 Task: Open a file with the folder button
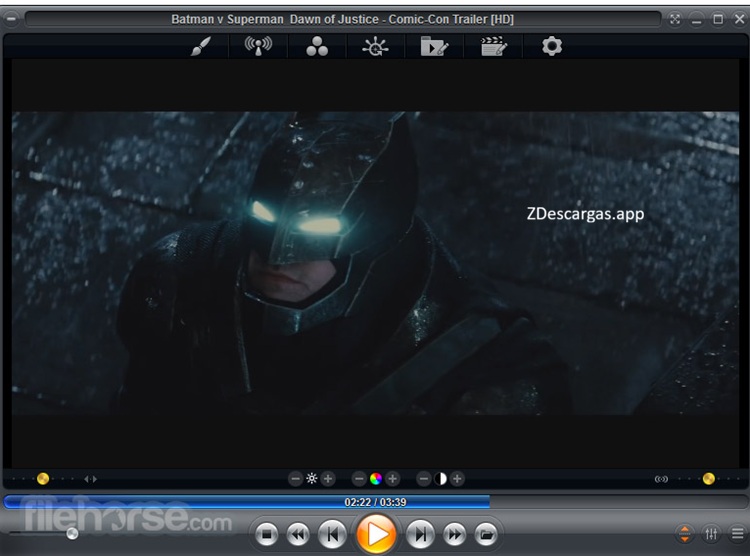click(x=486, y=534)
